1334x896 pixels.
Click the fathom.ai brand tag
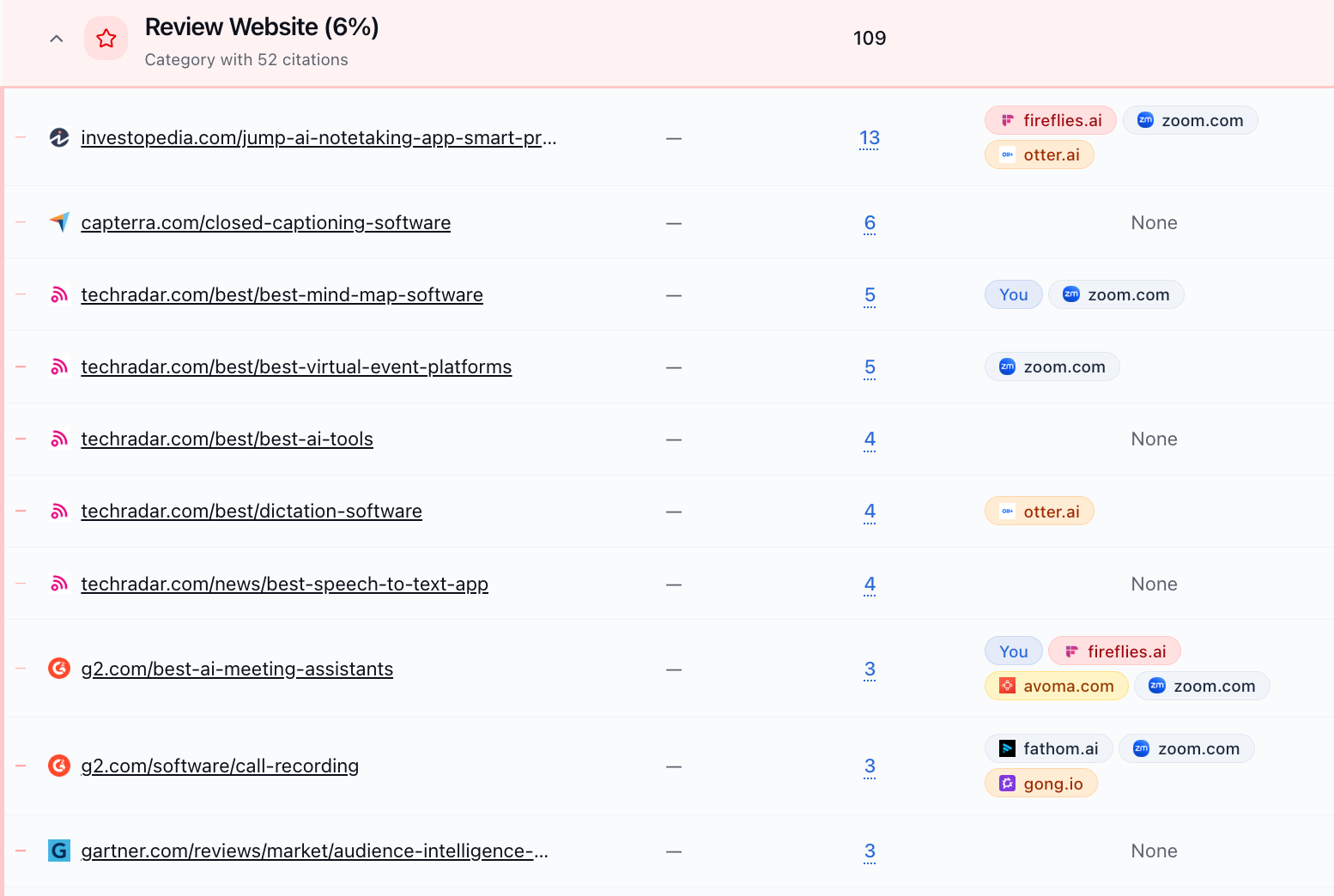pos(1048,748)
